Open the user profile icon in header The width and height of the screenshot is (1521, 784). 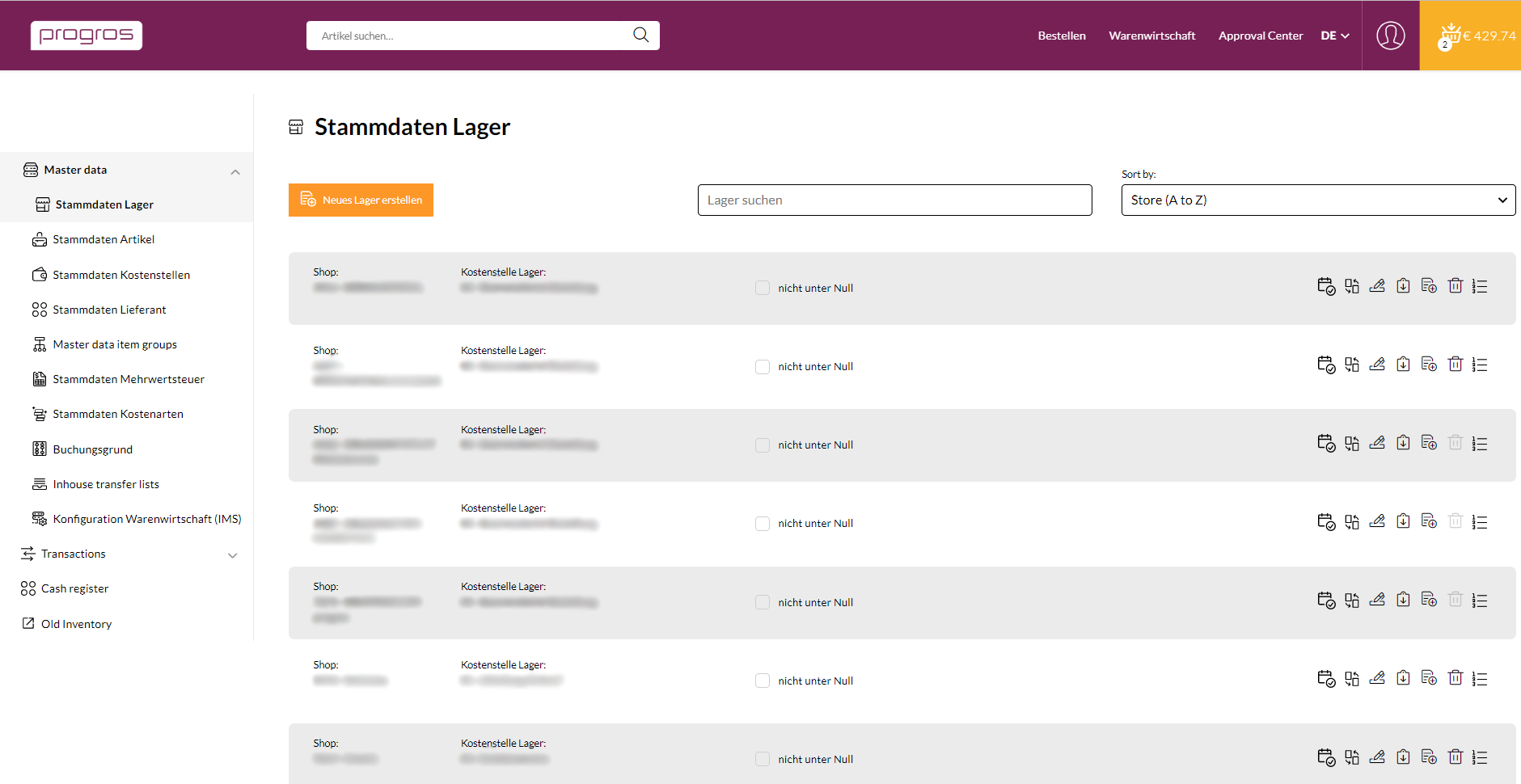pos(1391,36)
